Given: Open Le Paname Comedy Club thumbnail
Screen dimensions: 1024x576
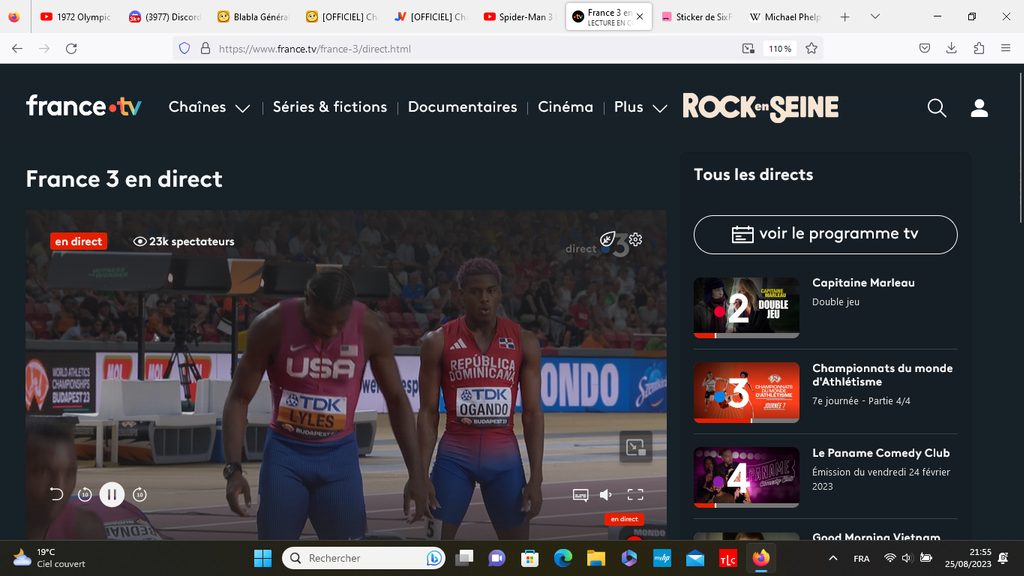Looking at the screenshot, I should 746,477.
